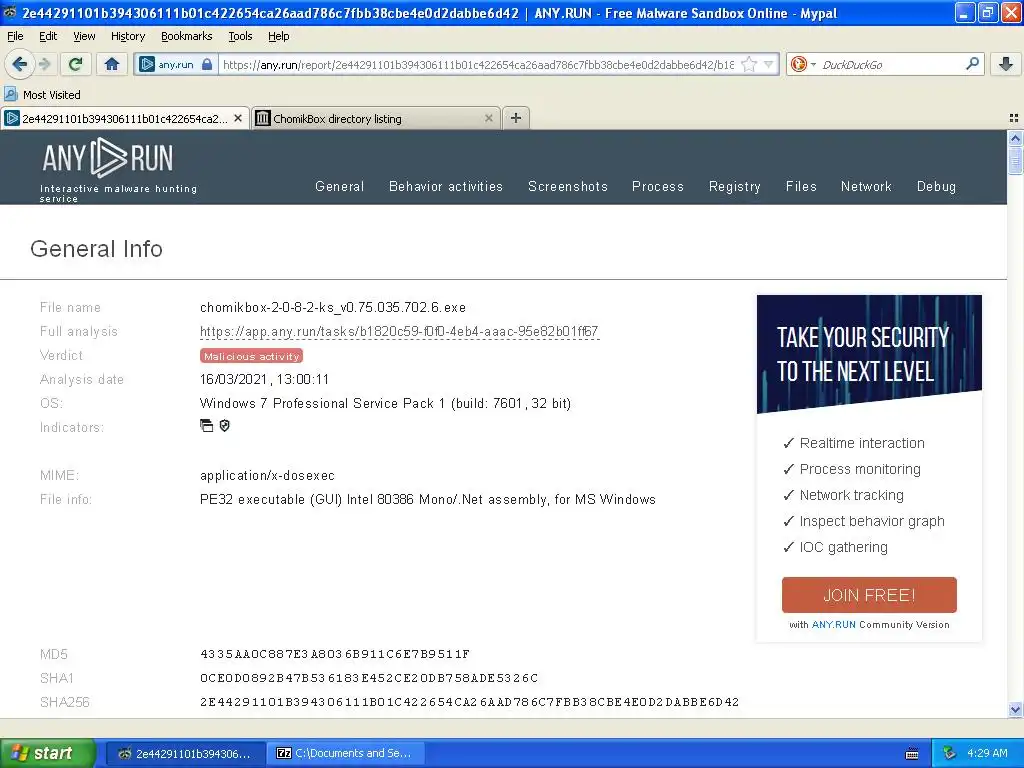Close the ANY.RUN report tab

tap(238, 118)
